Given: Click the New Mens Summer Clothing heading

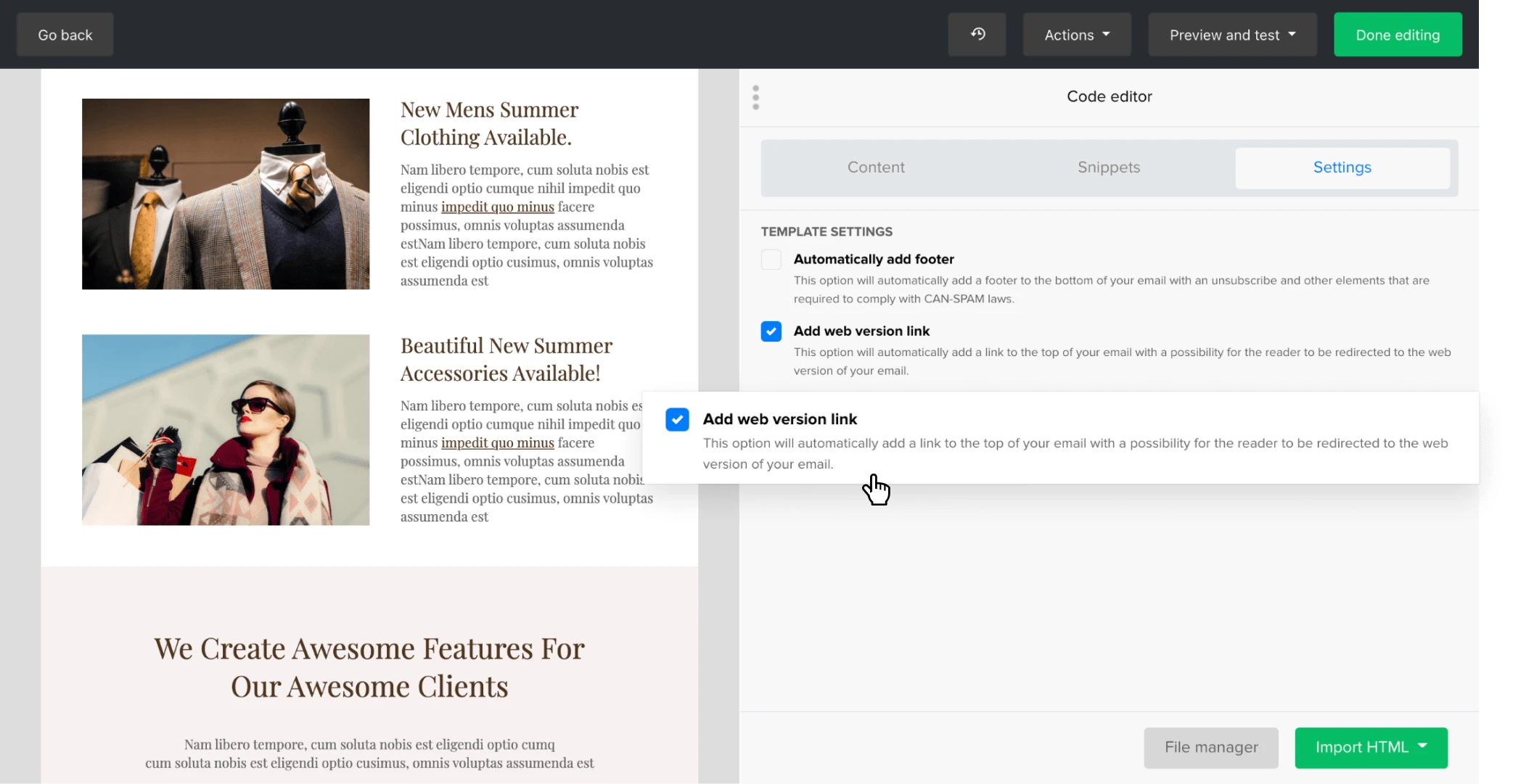Looking at the screenshot, I should click(489, 123).
